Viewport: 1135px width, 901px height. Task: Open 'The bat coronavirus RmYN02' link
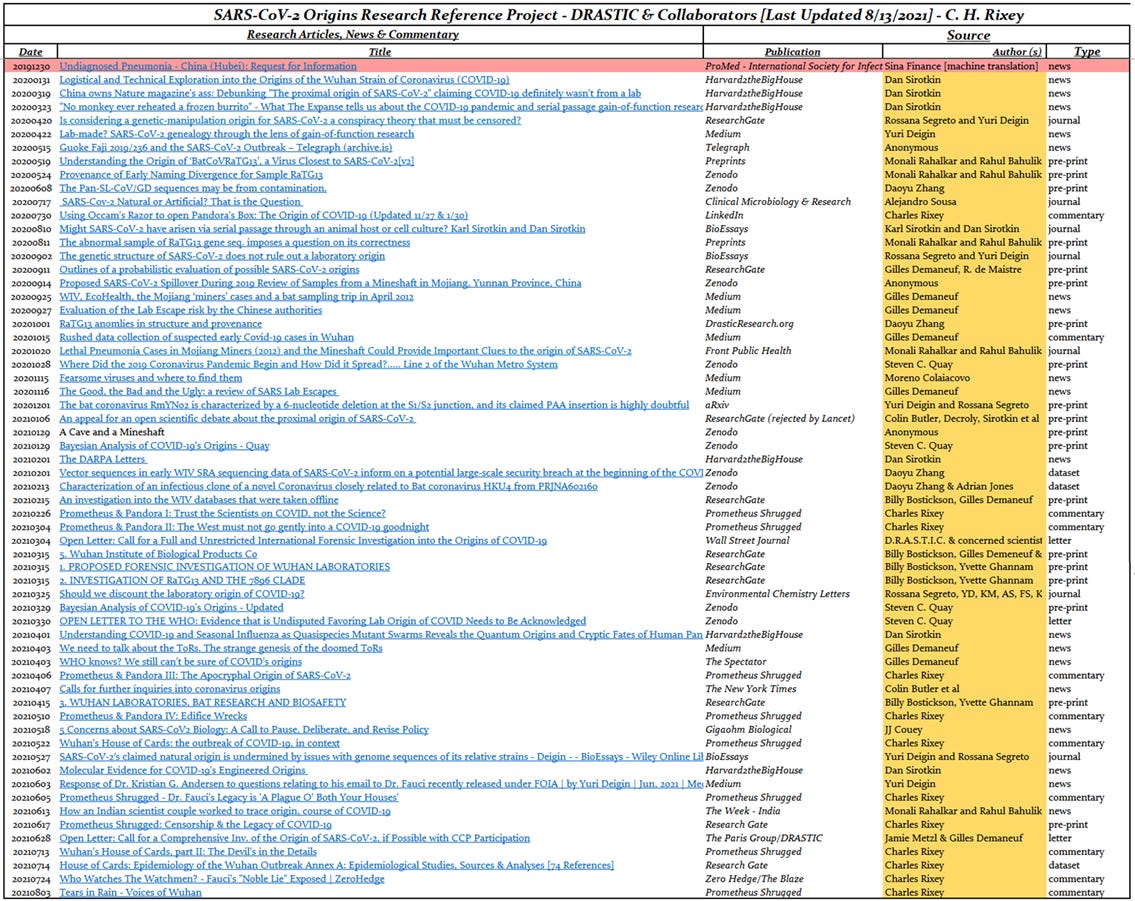click(x=374, y=405)
